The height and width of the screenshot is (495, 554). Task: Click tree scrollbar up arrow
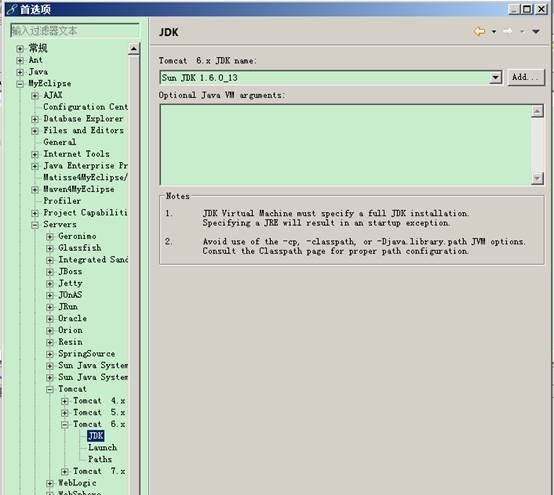tap(134, 48)
